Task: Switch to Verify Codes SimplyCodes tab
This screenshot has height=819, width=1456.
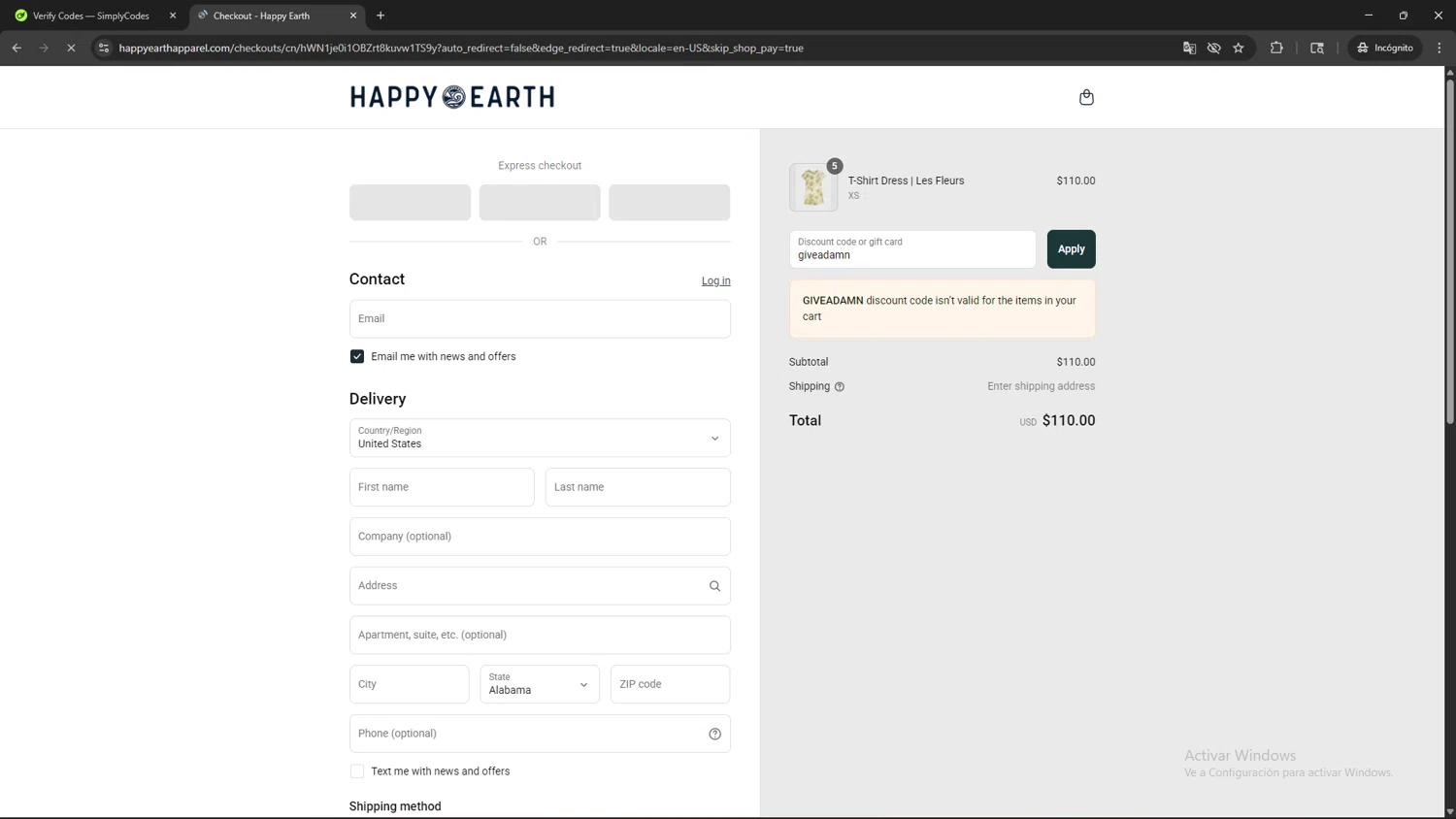Action: 94,16
